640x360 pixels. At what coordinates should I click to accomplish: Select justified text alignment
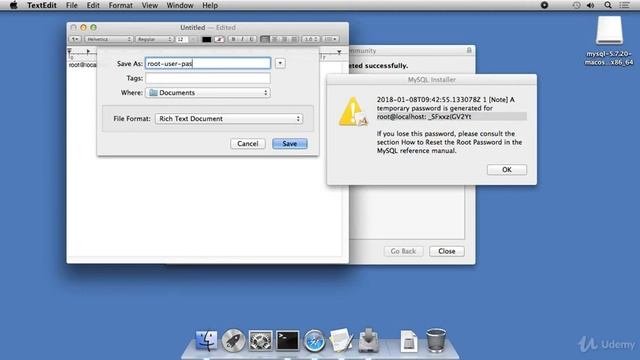coord(294,39)
